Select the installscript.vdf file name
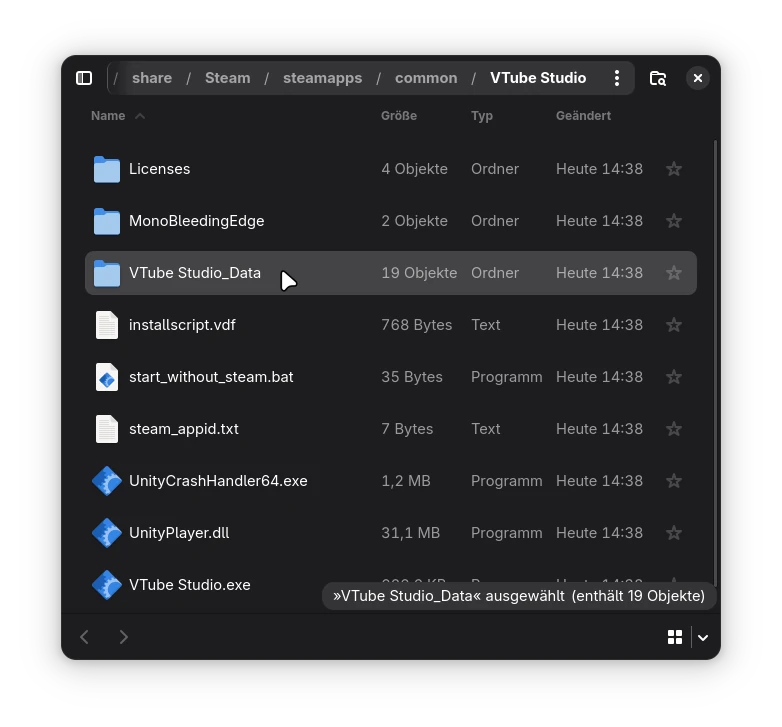 (182, 325)
